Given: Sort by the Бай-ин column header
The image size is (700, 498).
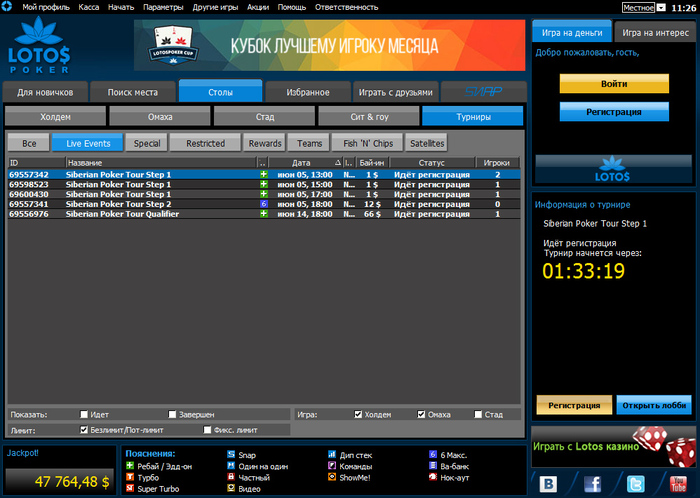Looking at the screenshot, I should (x=372, y=163).
